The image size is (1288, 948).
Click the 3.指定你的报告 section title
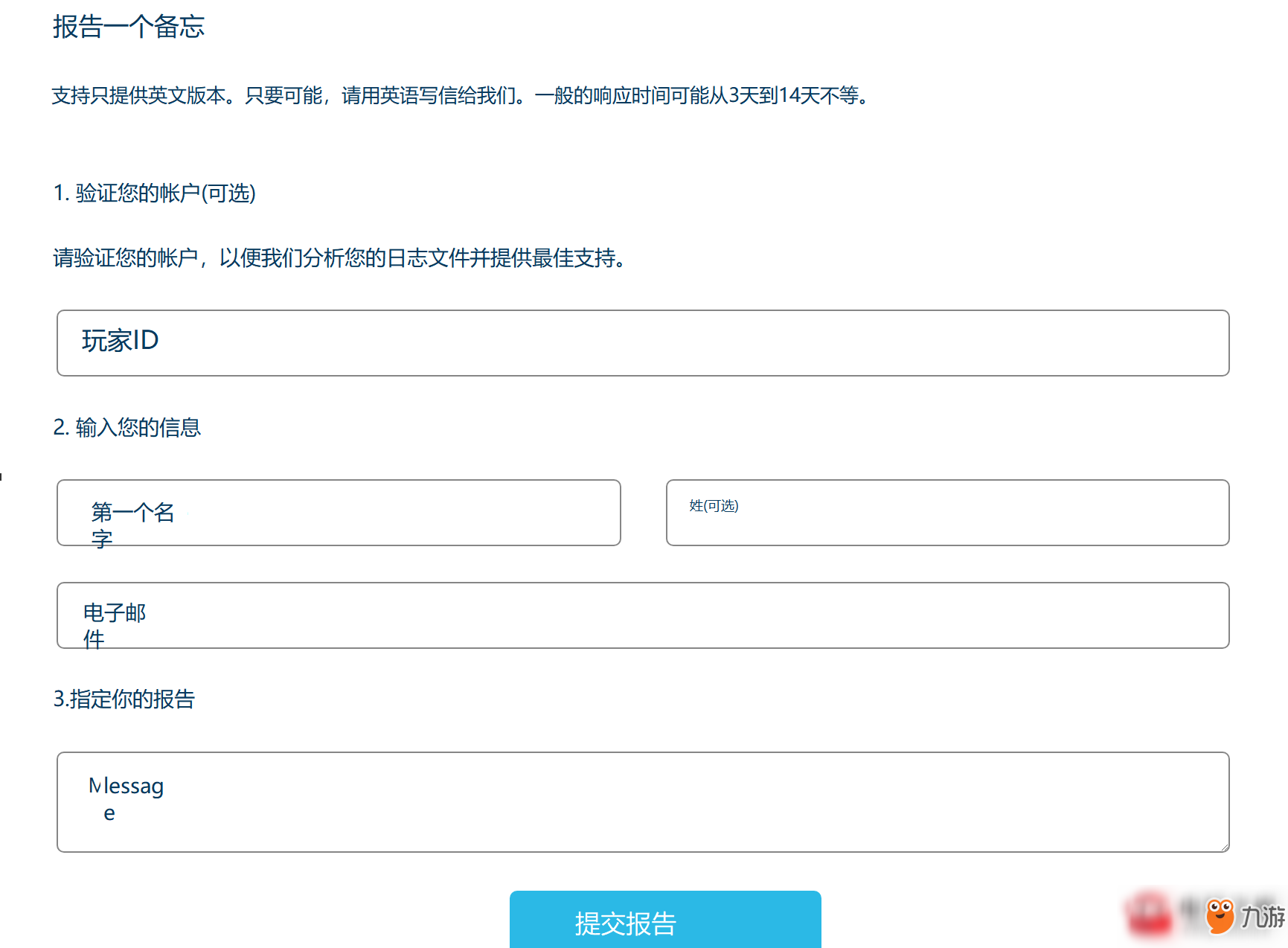[124, 699]
